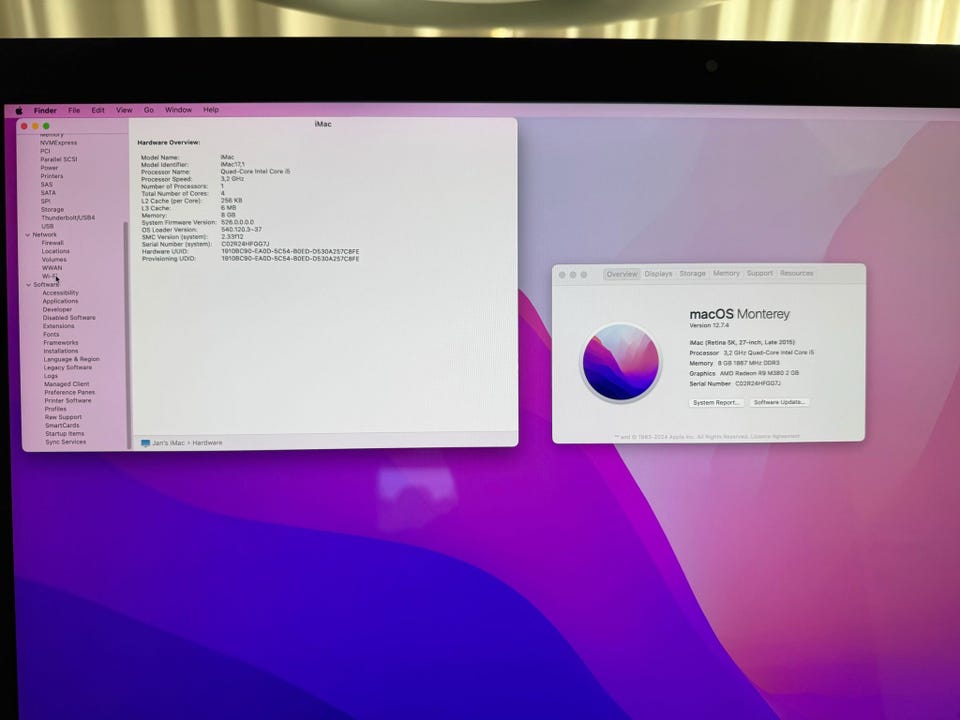Click the computer icon in the path bar
960x720 pixels.
point(145,443)
